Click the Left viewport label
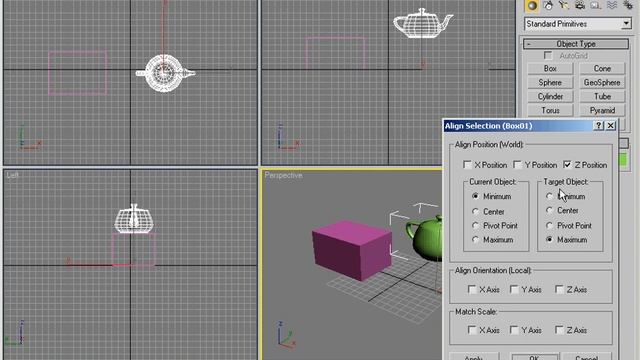The height and width of the screenshot is (360, 640). tap(12, 175)
